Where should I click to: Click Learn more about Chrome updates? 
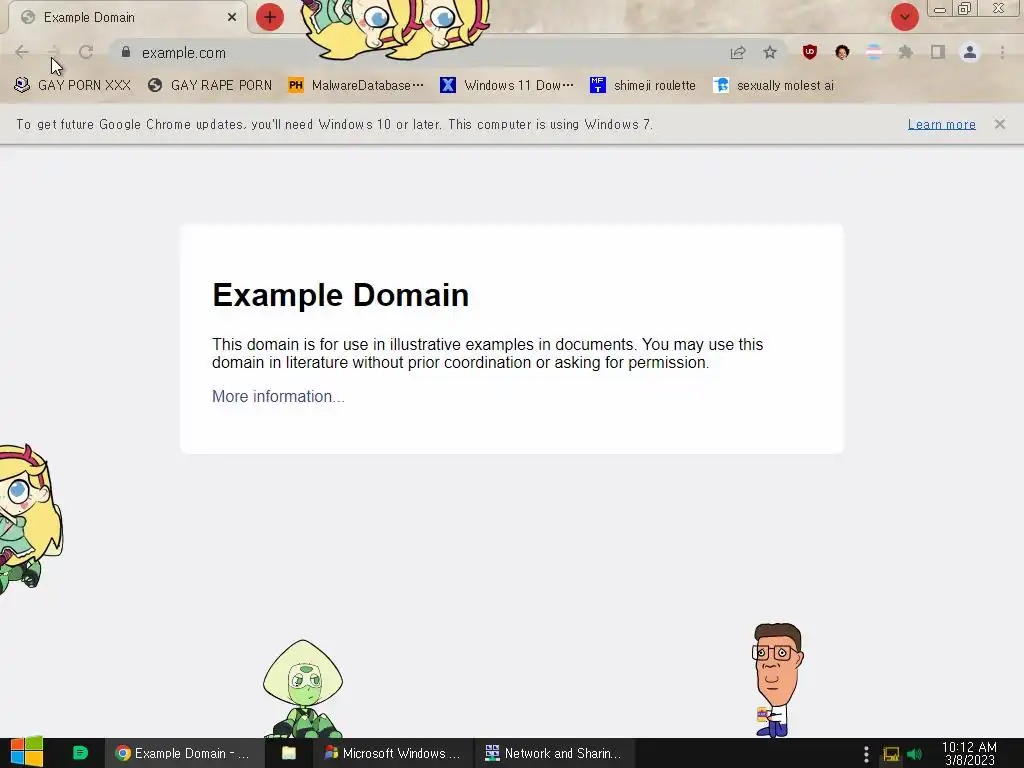941,124
